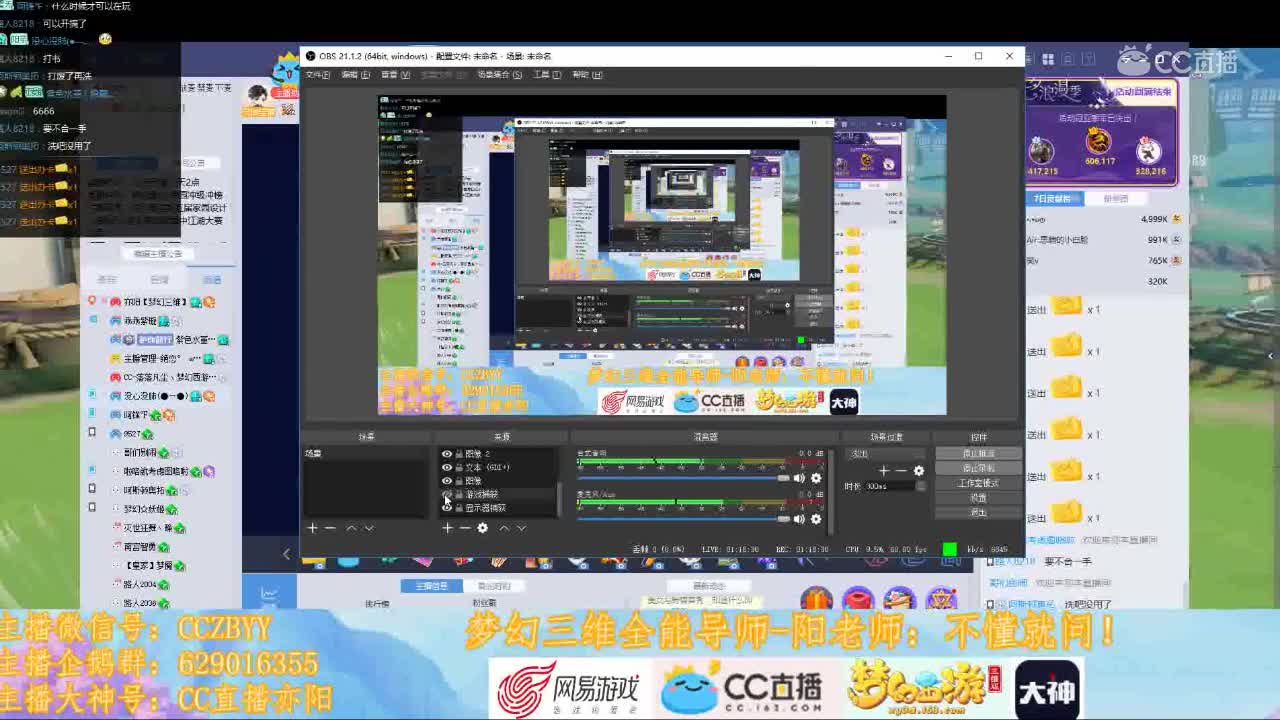This screenshot has width=1280, height=720.
Task: Open 设置 settings button
Action: (x=978, y=497)
